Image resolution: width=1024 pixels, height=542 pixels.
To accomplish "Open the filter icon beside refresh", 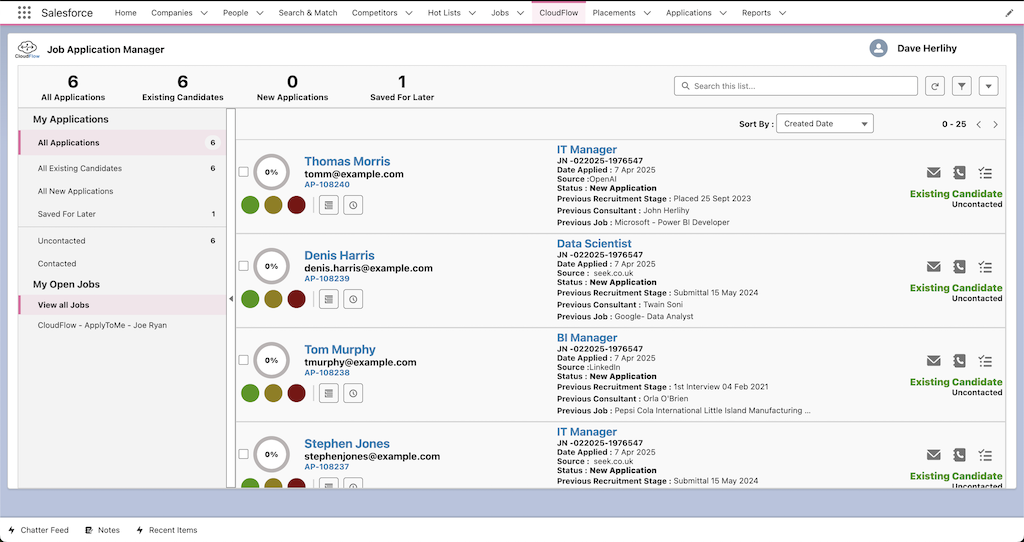I will [x=961, y=87].
